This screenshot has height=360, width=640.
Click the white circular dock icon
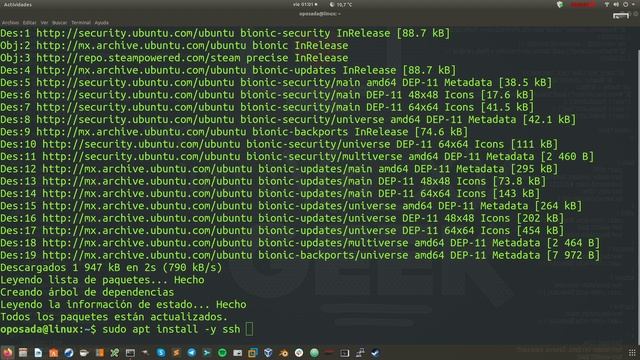coord(299,353)
